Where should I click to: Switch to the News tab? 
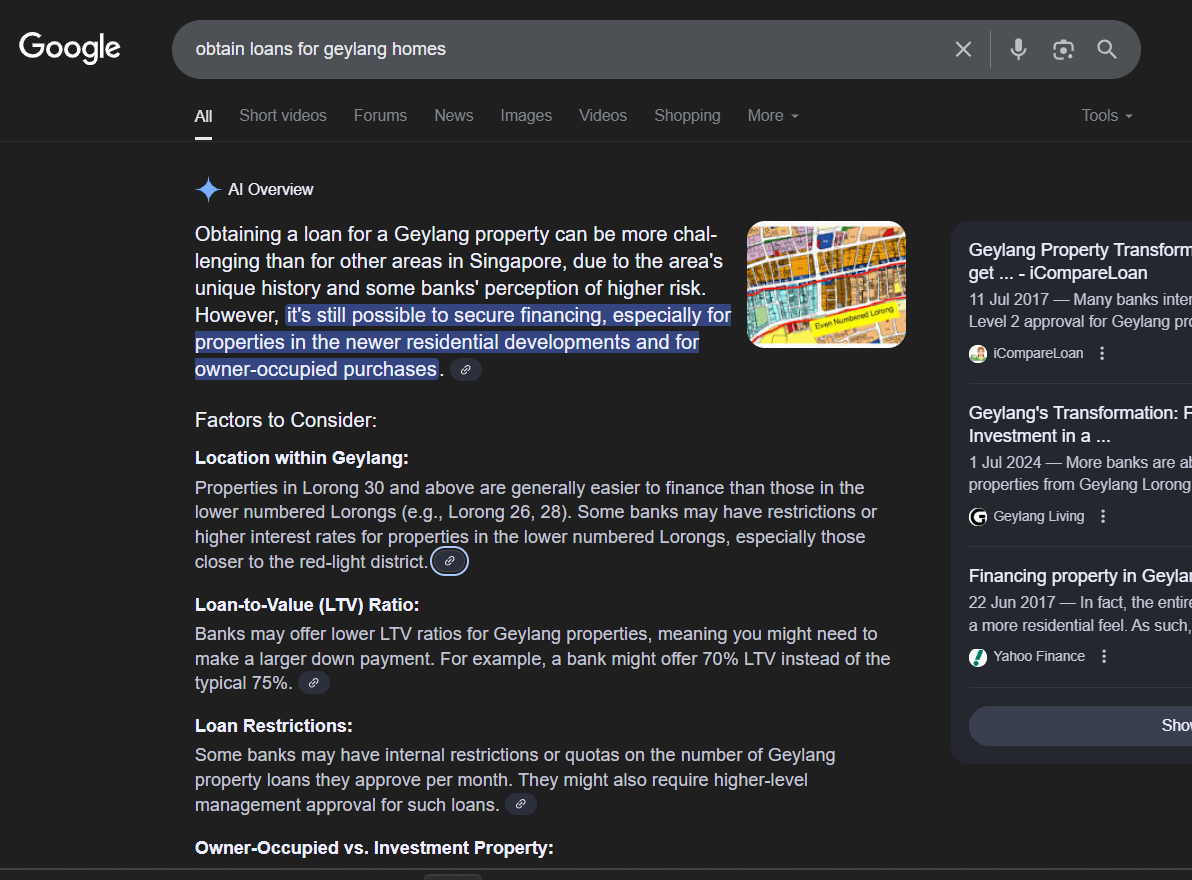coord(453,116)
